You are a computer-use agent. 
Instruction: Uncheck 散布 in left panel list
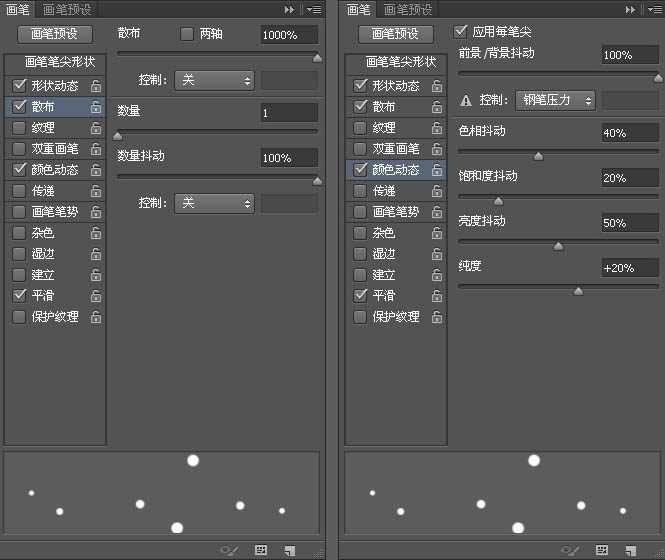coord(20,106)
